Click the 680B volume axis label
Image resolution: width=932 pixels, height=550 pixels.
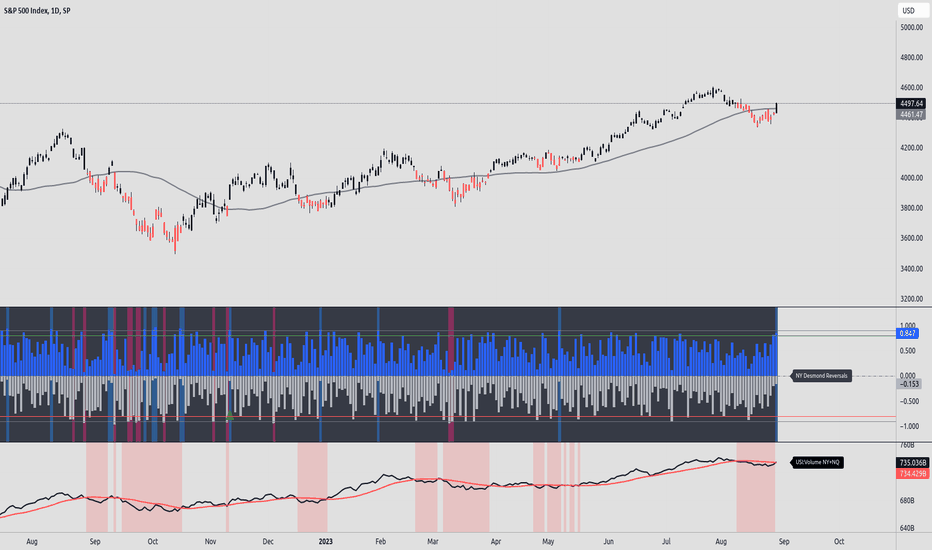coord(907,501)
